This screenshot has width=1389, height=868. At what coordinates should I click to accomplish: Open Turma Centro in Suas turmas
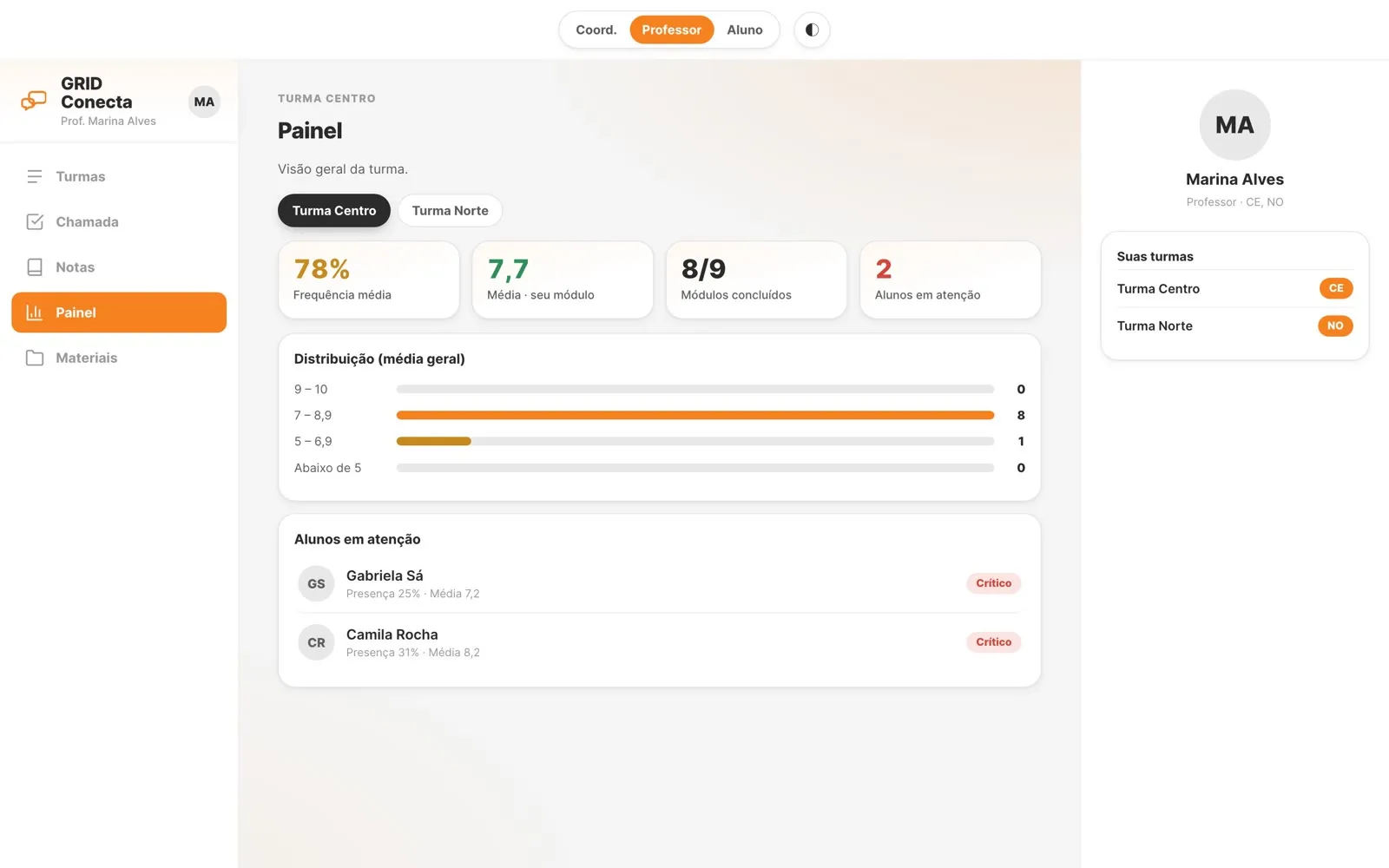click(1234, 288)
